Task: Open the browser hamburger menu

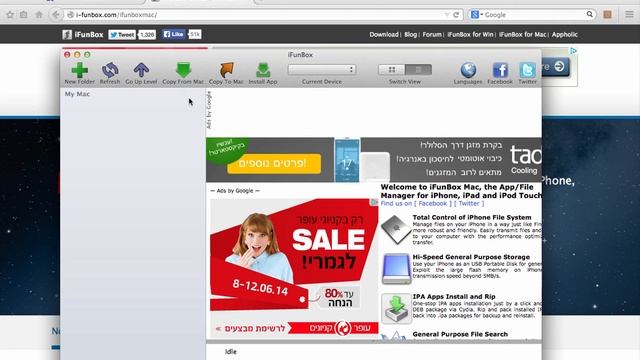Action: (629, 15)
